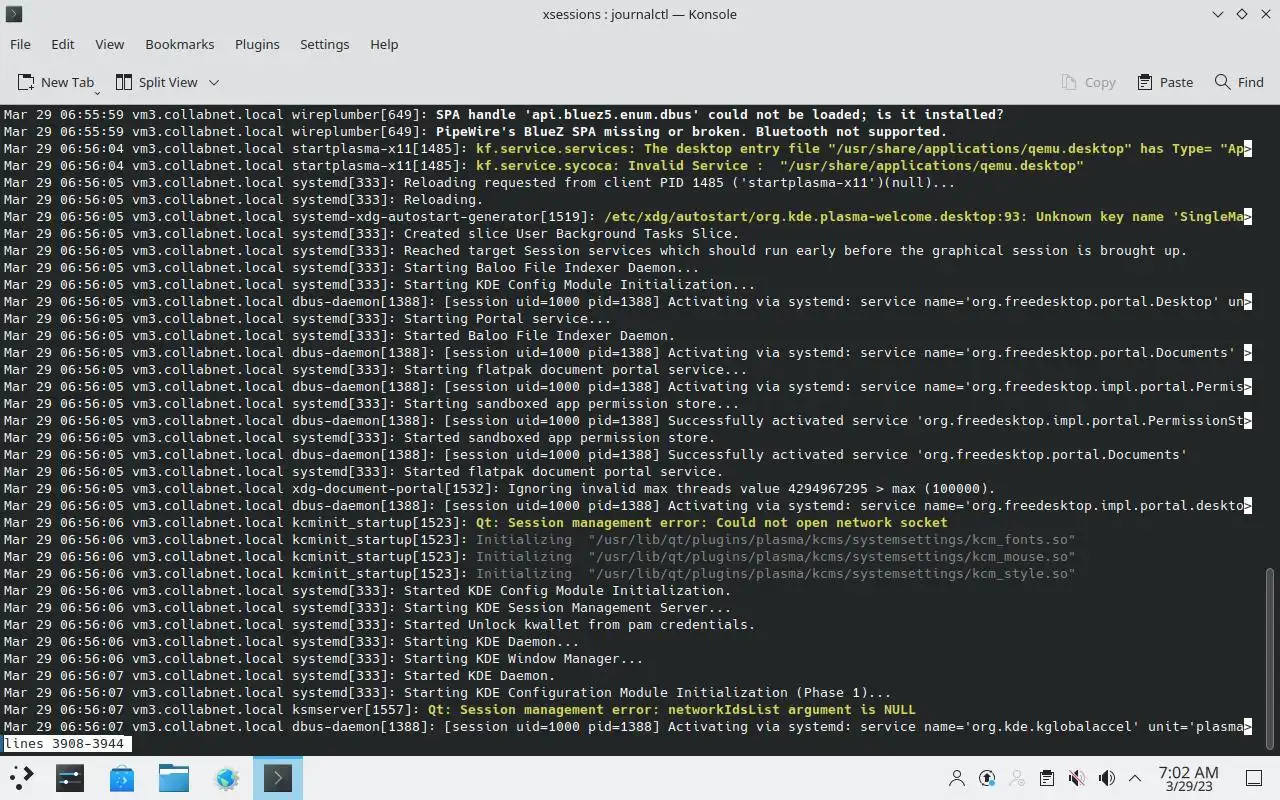Select the Konsole task in the taskbar
Viewport: 1280px width, 800px height.
pos(277,778)
